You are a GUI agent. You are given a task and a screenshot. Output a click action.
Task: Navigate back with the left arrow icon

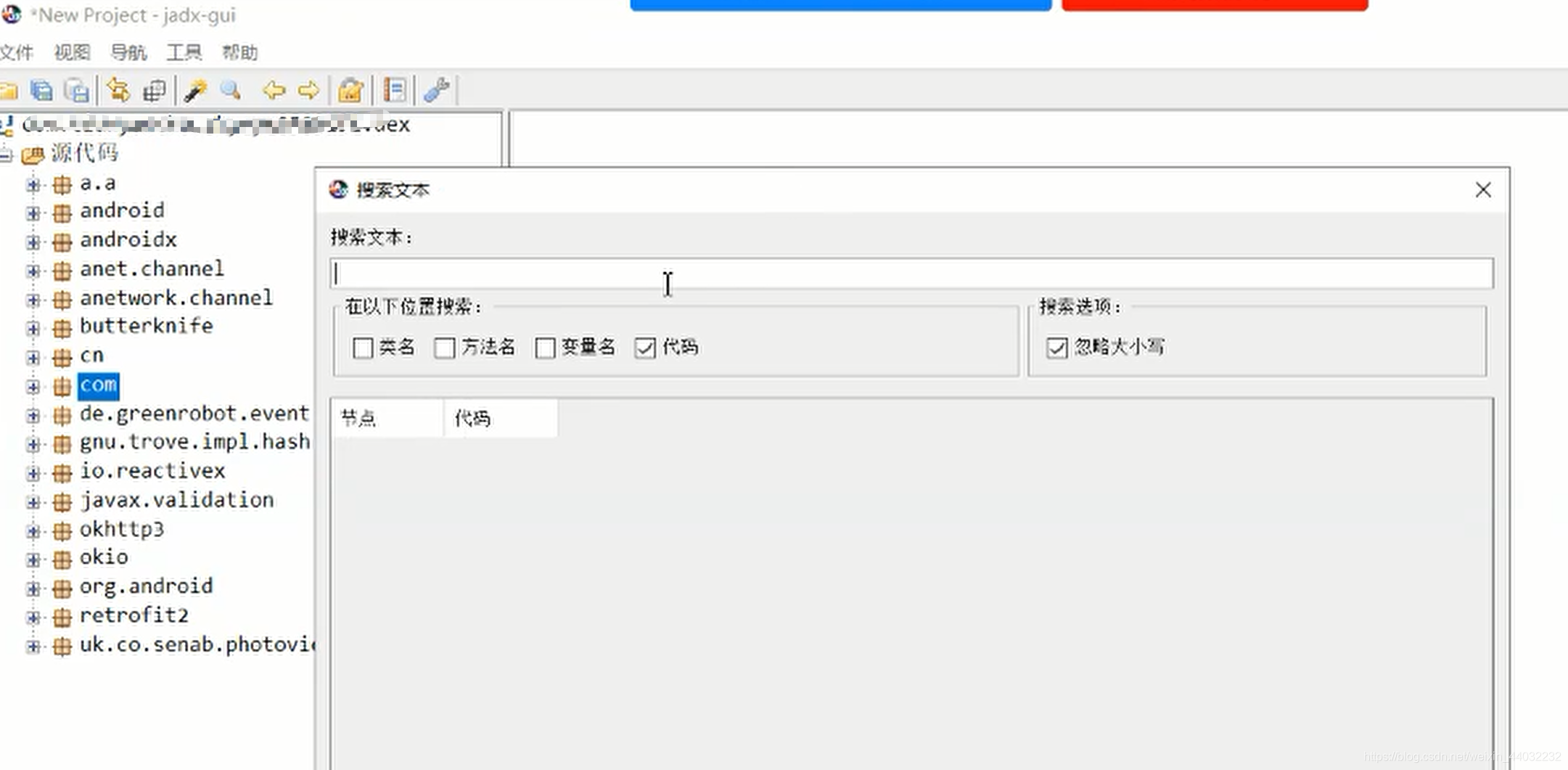pos(274,91)
